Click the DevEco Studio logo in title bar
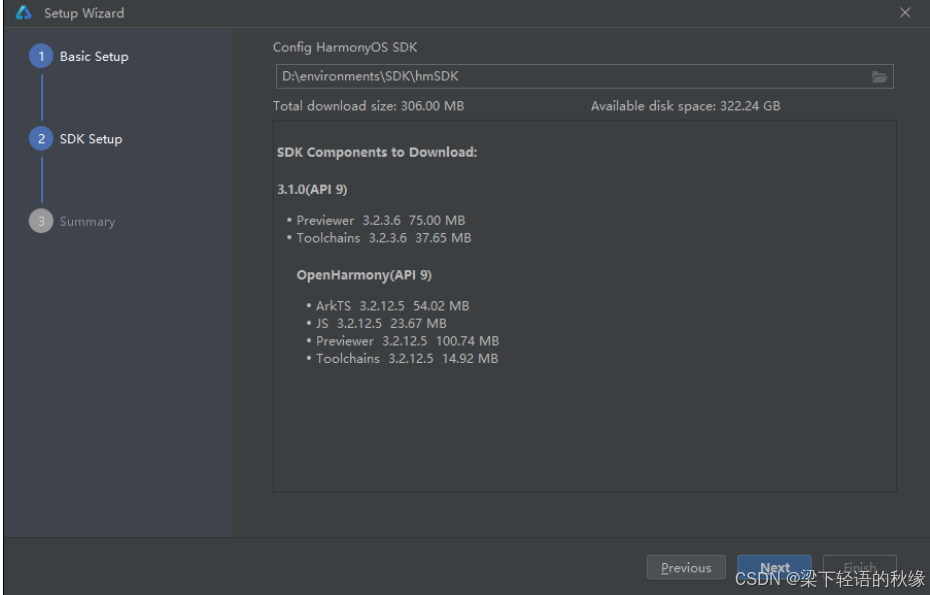930x595 pixels. tap(23, 12)
